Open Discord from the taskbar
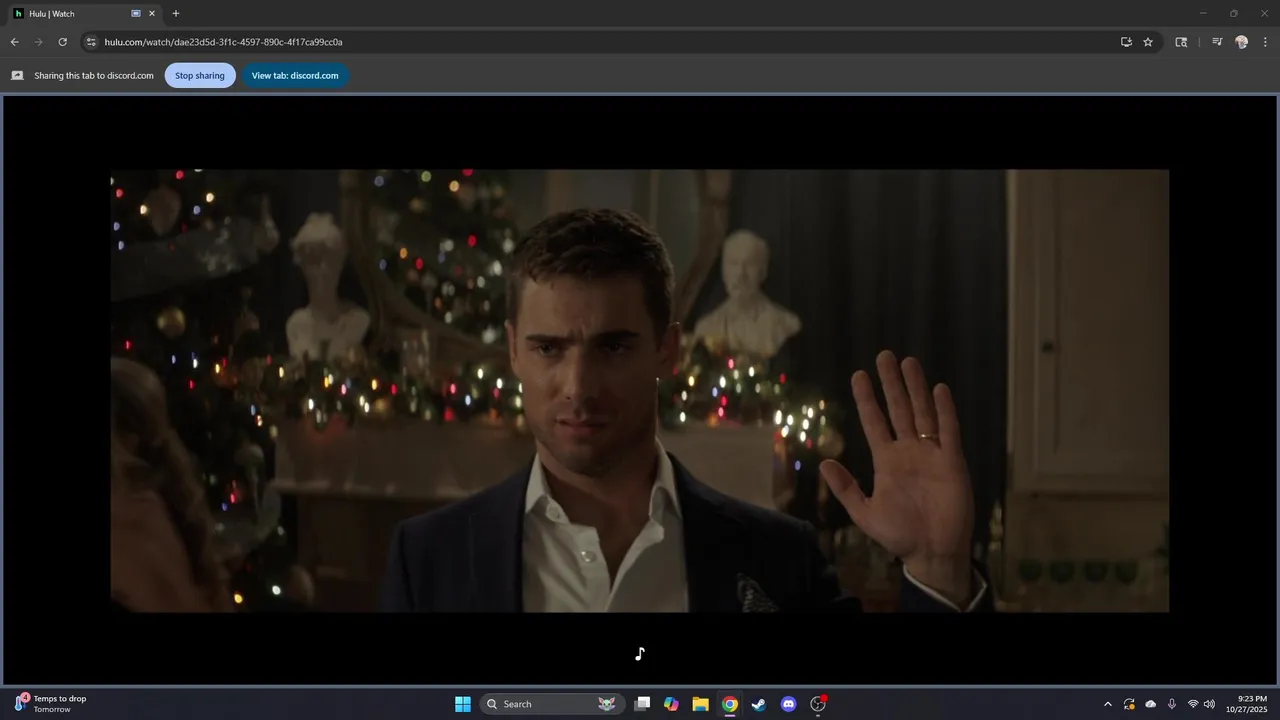The height and width of the screenshot is (720, 1280). pos(788,704)
